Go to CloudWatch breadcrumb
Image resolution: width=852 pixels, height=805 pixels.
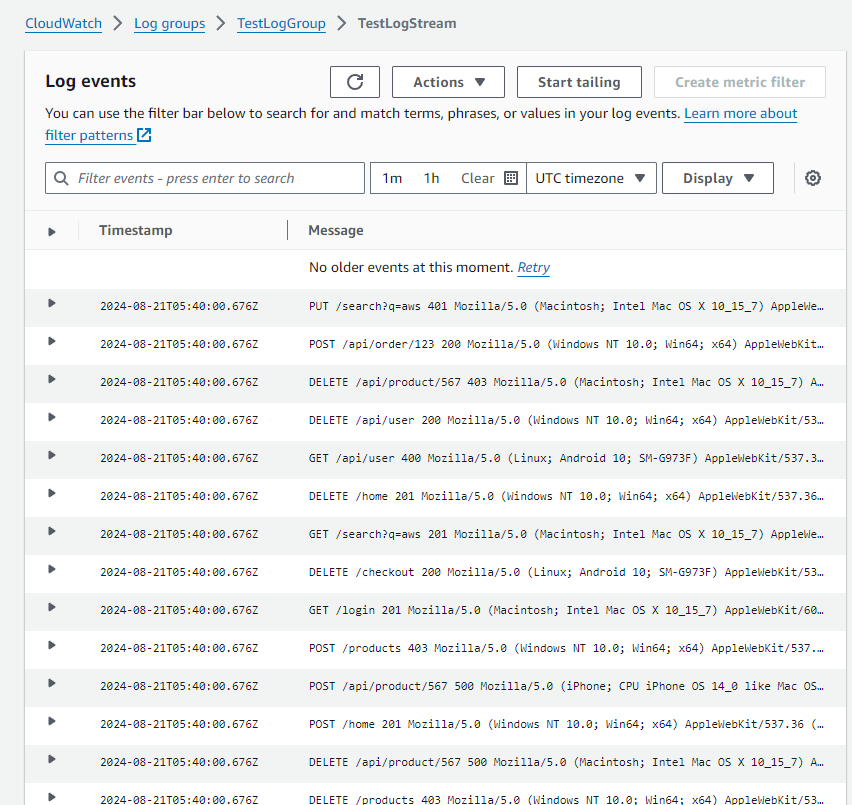coord(64,23)
